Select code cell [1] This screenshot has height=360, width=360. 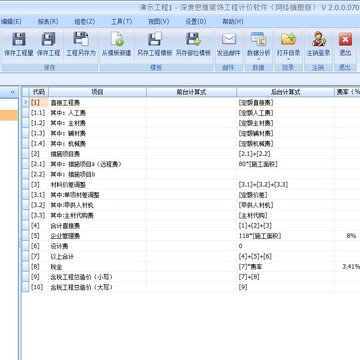(39, 103)
